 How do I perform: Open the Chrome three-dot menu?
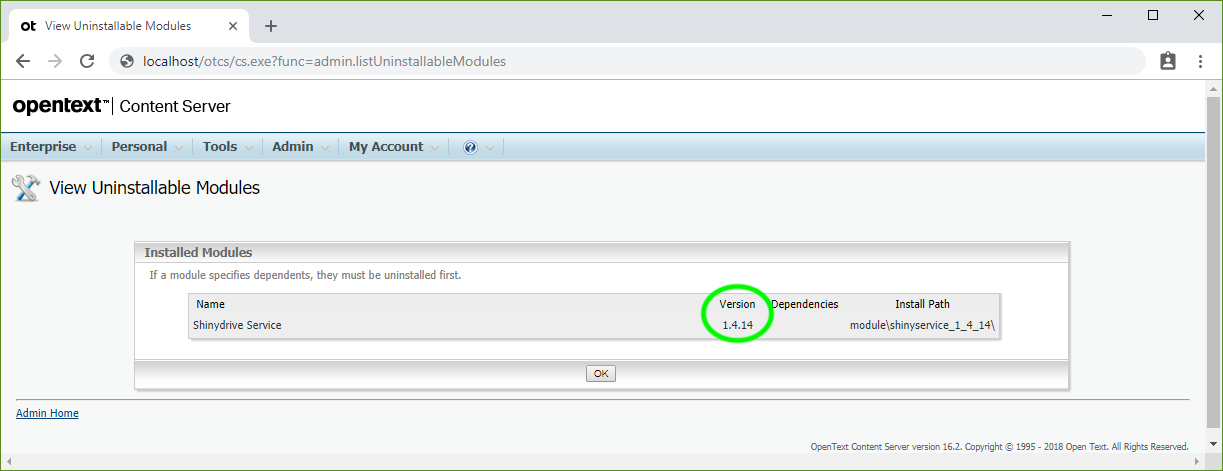tap(1200, 61)
